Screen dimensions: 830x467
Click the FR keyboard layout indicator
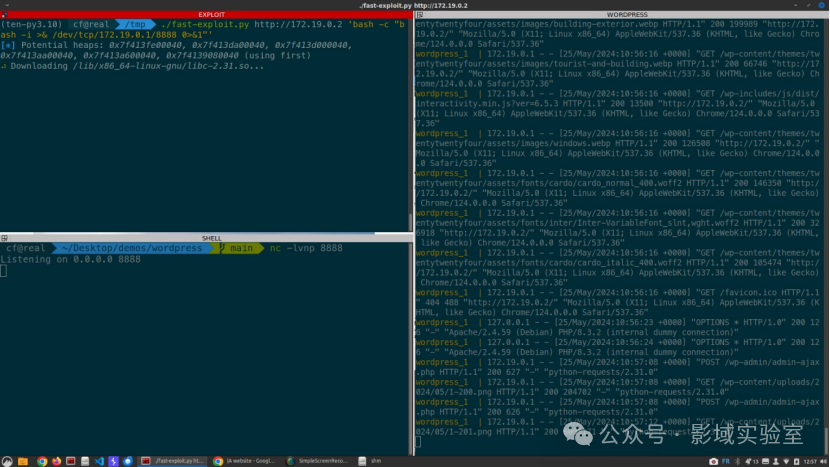pos(726,461)
